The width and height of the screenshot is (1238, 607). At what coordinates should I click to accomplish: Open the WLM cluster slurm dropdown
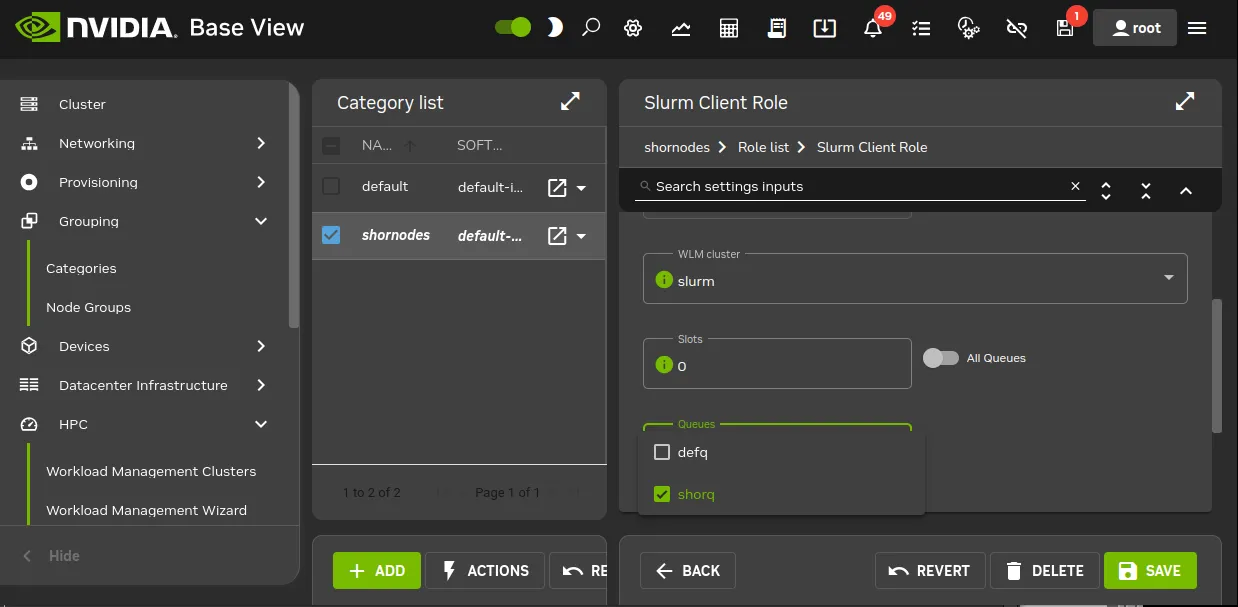tap(915, 279)
